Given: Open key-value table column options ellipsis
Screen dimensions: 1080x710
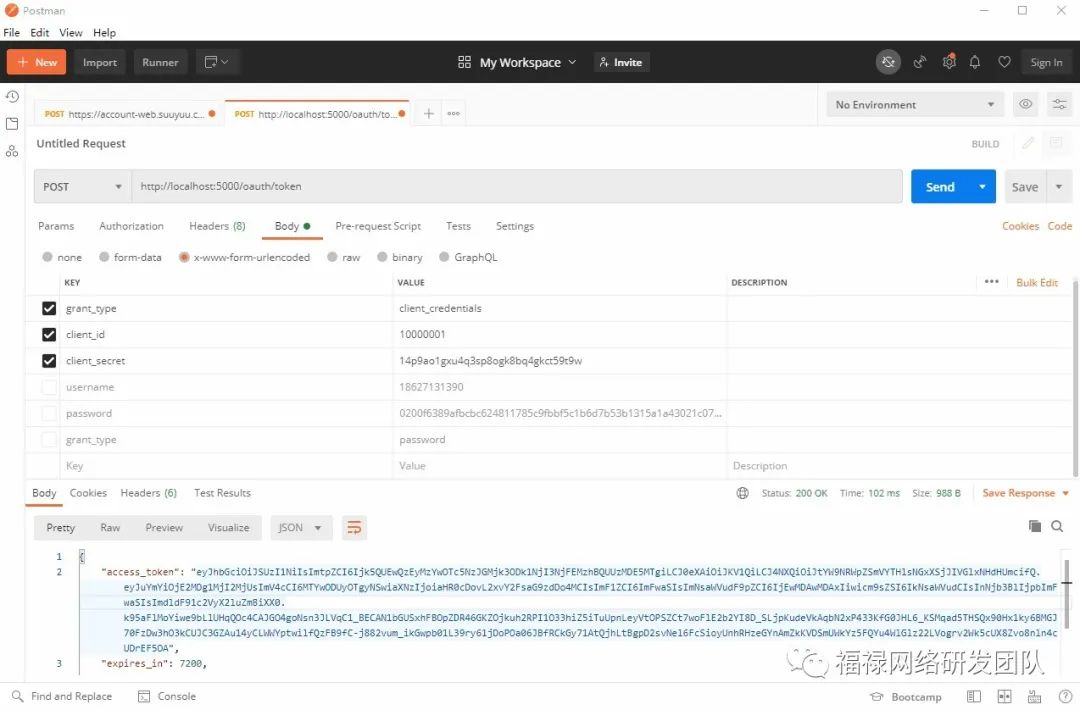Looking at the screenshot, I should (x=992, y=282).
